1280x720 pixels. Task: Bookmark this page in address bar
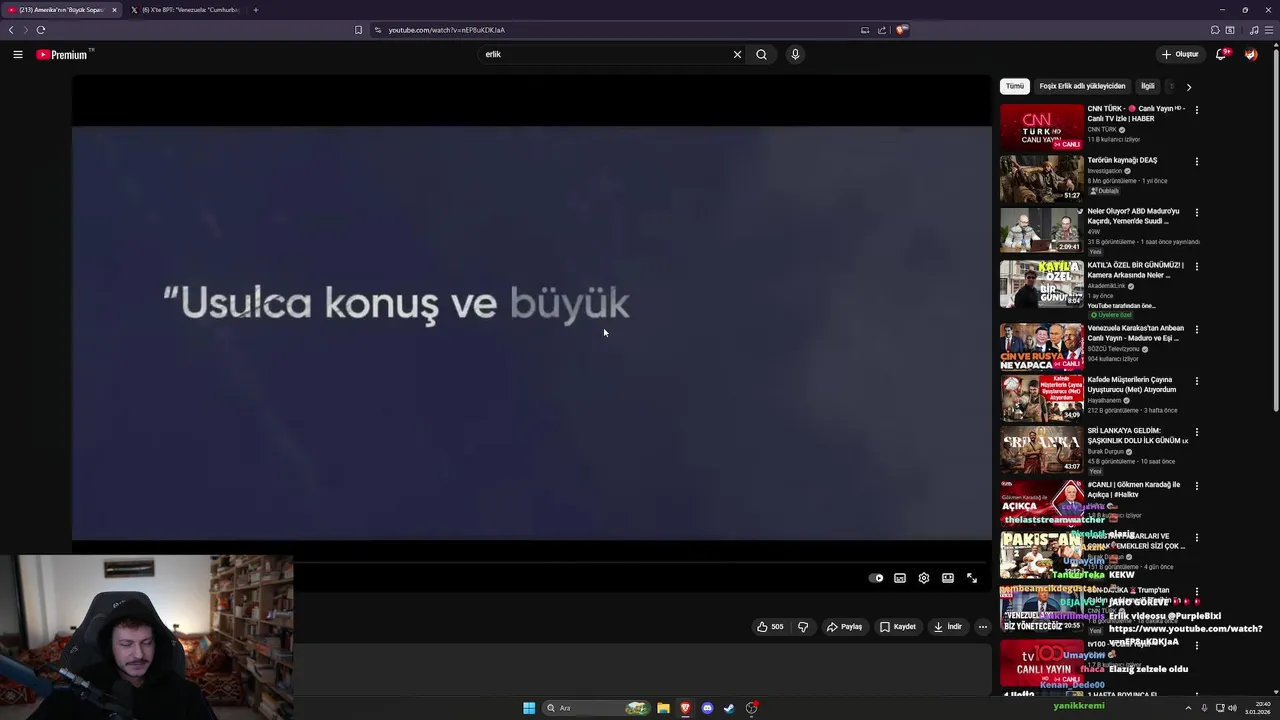click(358, 30)
